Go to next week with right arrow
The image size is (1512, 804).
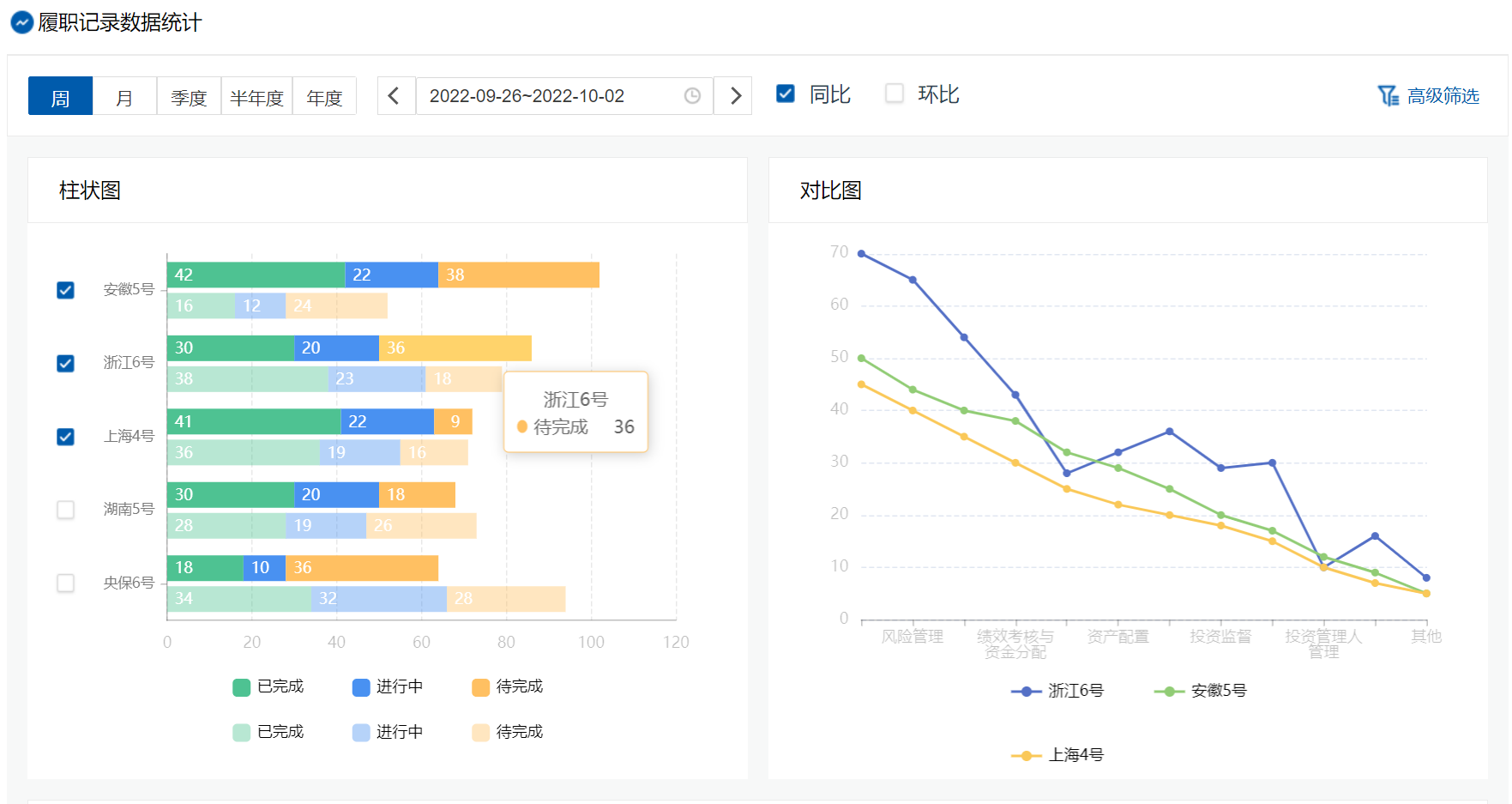click(x=734, y=96)
